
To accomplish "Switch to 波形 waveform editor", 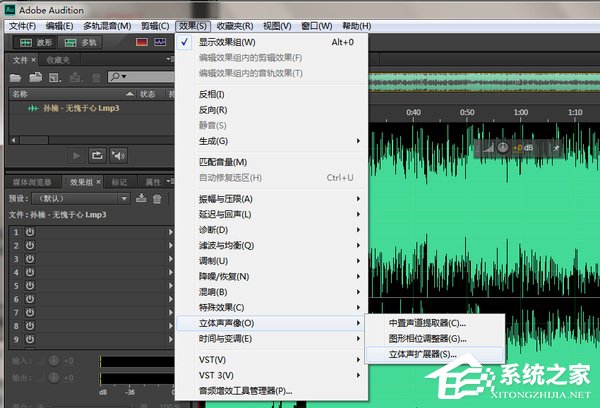I will pos(35,42).
